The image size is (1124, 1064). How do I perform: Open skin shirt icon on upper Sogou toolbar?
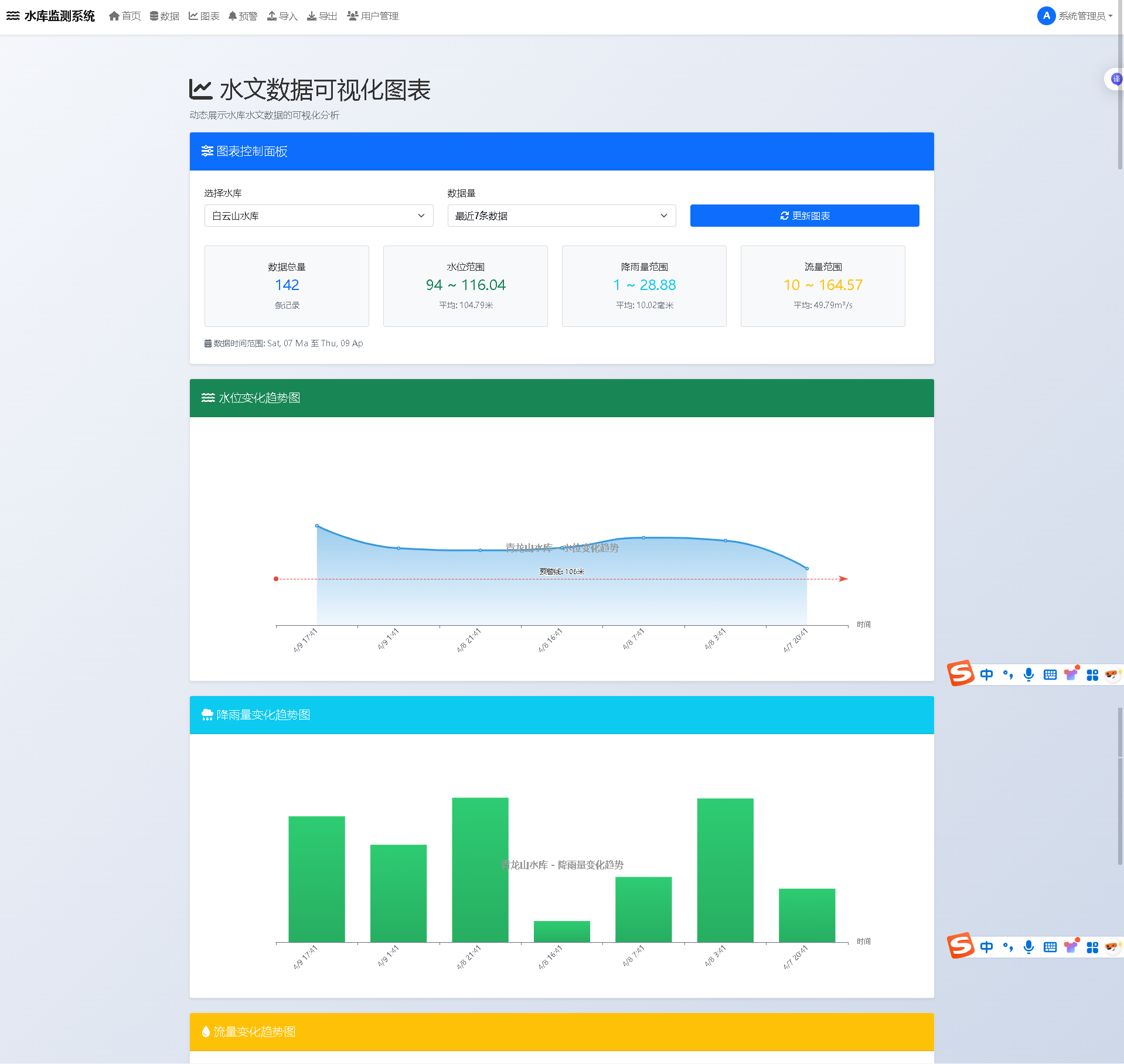[1071, 674]
